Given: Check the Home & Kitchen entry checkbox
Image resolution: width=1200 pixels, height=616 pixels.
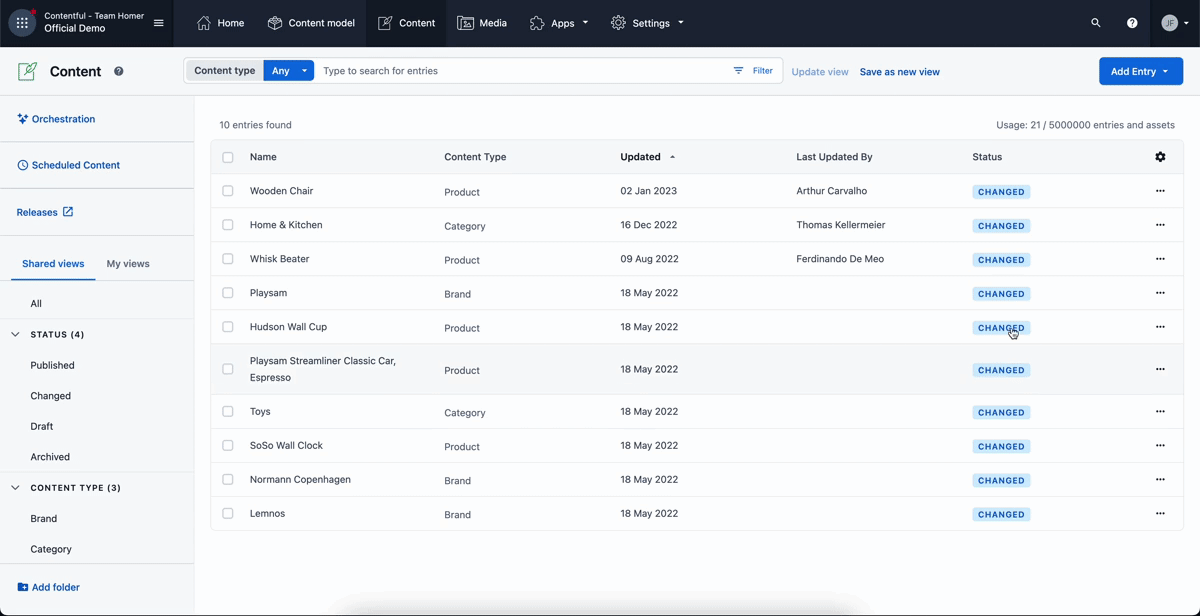Looking at the screenshot, I should (x=228, y=225).
